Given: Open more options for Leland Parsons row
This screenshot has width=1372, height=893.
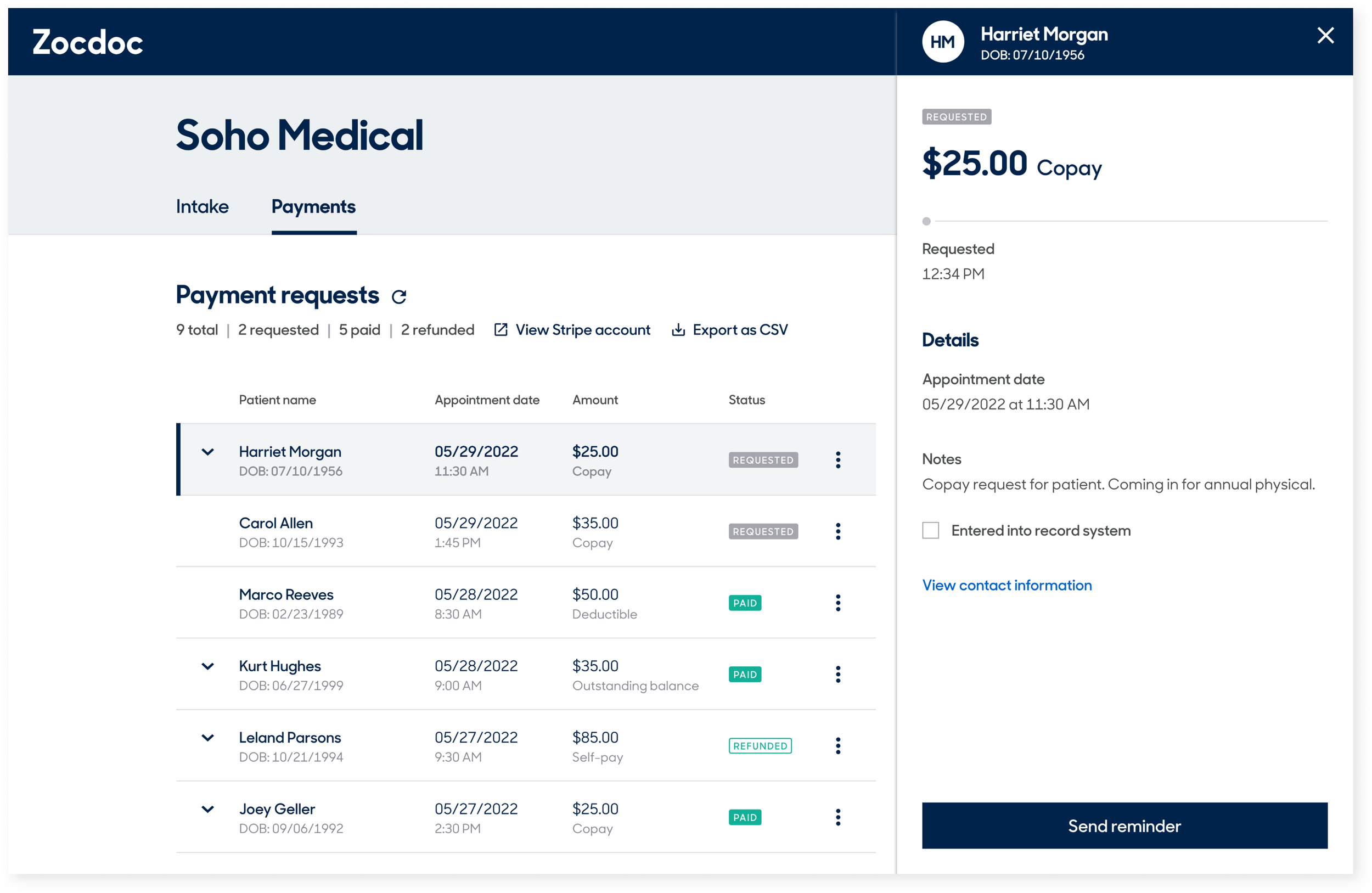Looking at the screenshot, I should pos(837,746).
